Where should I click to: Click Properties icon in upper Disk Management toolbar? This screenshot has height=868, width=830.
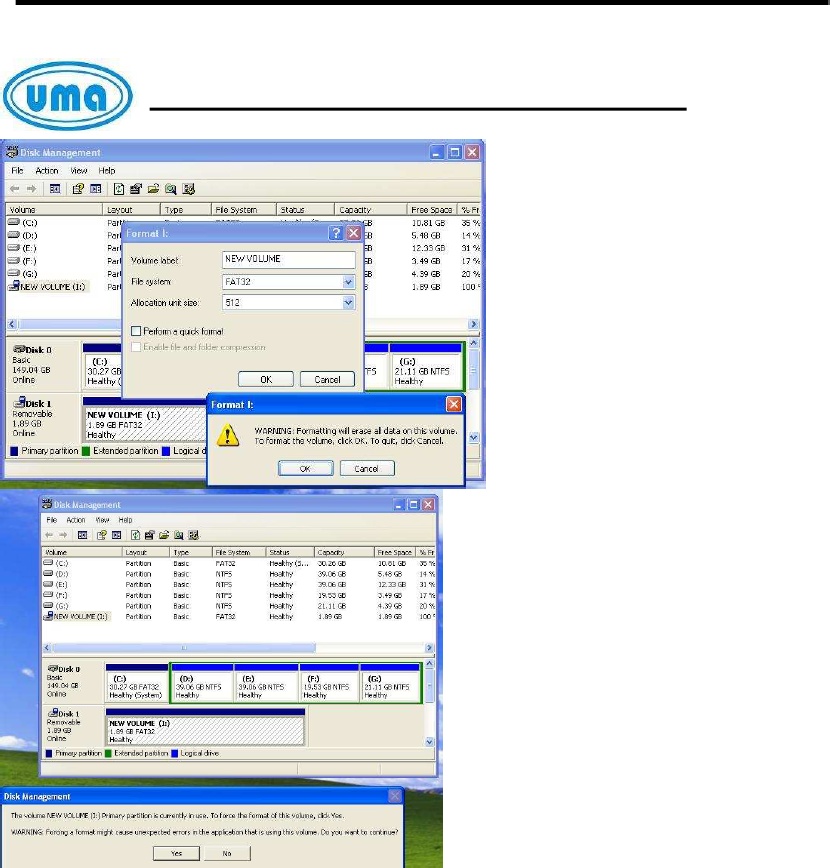[x=136, y=189]
